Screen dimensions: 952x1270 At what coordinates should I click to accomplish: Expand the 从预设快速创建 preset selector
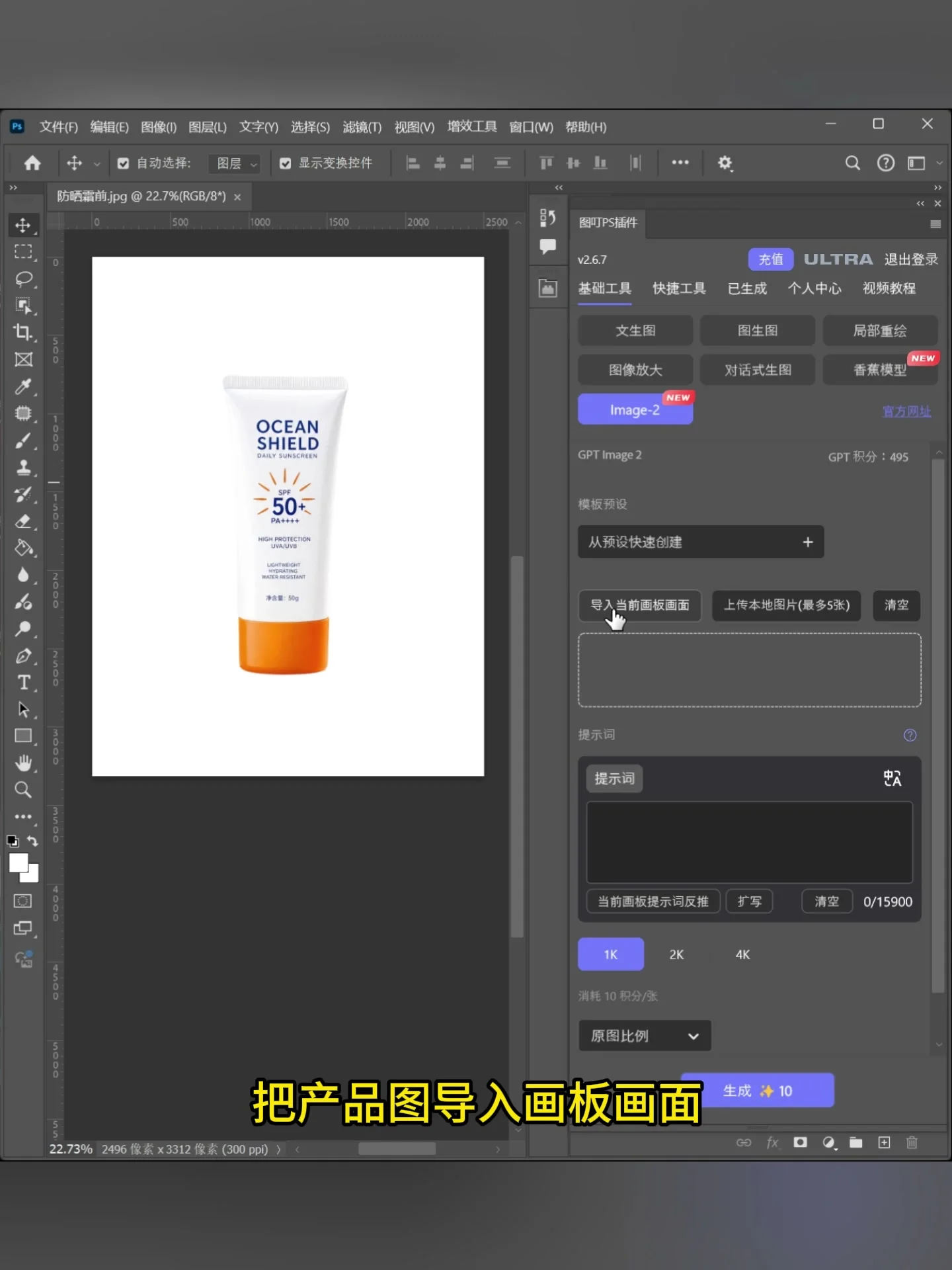[701, 542]
